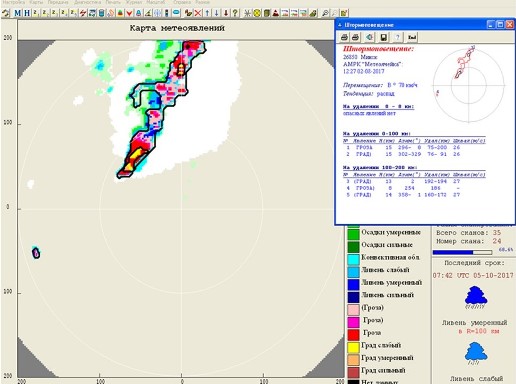The width and height of the screenshot is (516, 384).
Task: Click the yellow circle toolbar icon
Action: (x=257, y=13)
